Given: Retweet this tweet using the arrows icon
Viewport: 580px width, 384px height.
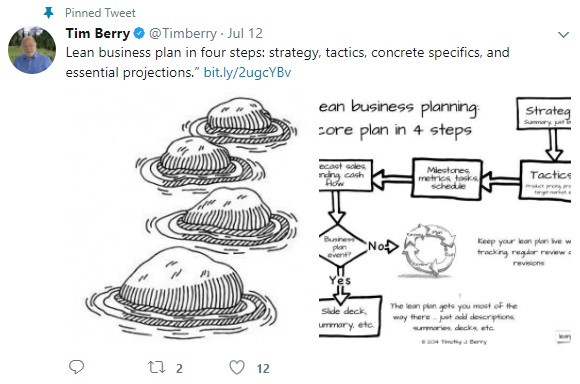Looking at the screenshot, I should pos(156,367).
